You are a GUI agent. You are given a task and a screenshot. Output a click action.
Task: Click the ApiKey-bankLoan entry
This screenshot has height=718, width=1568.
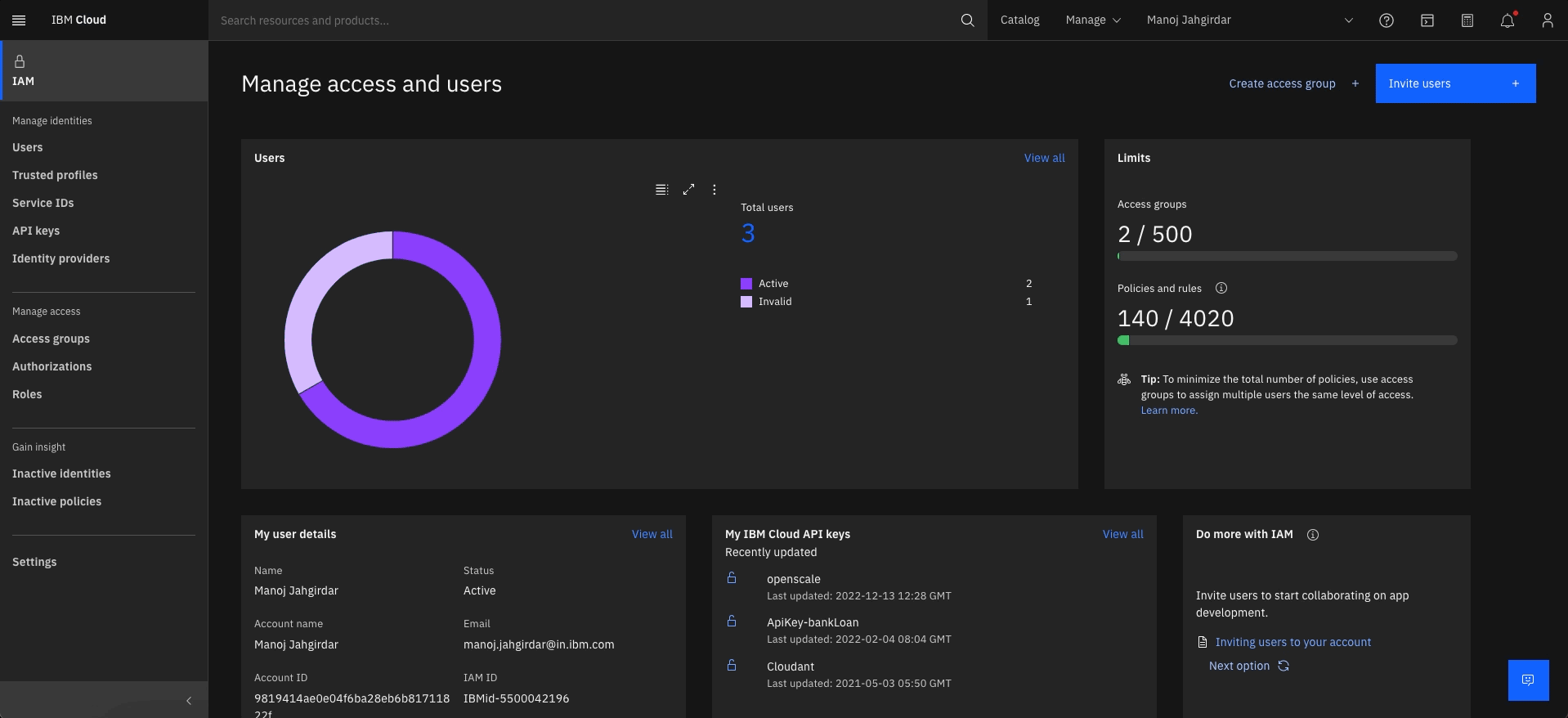point(813,622)
